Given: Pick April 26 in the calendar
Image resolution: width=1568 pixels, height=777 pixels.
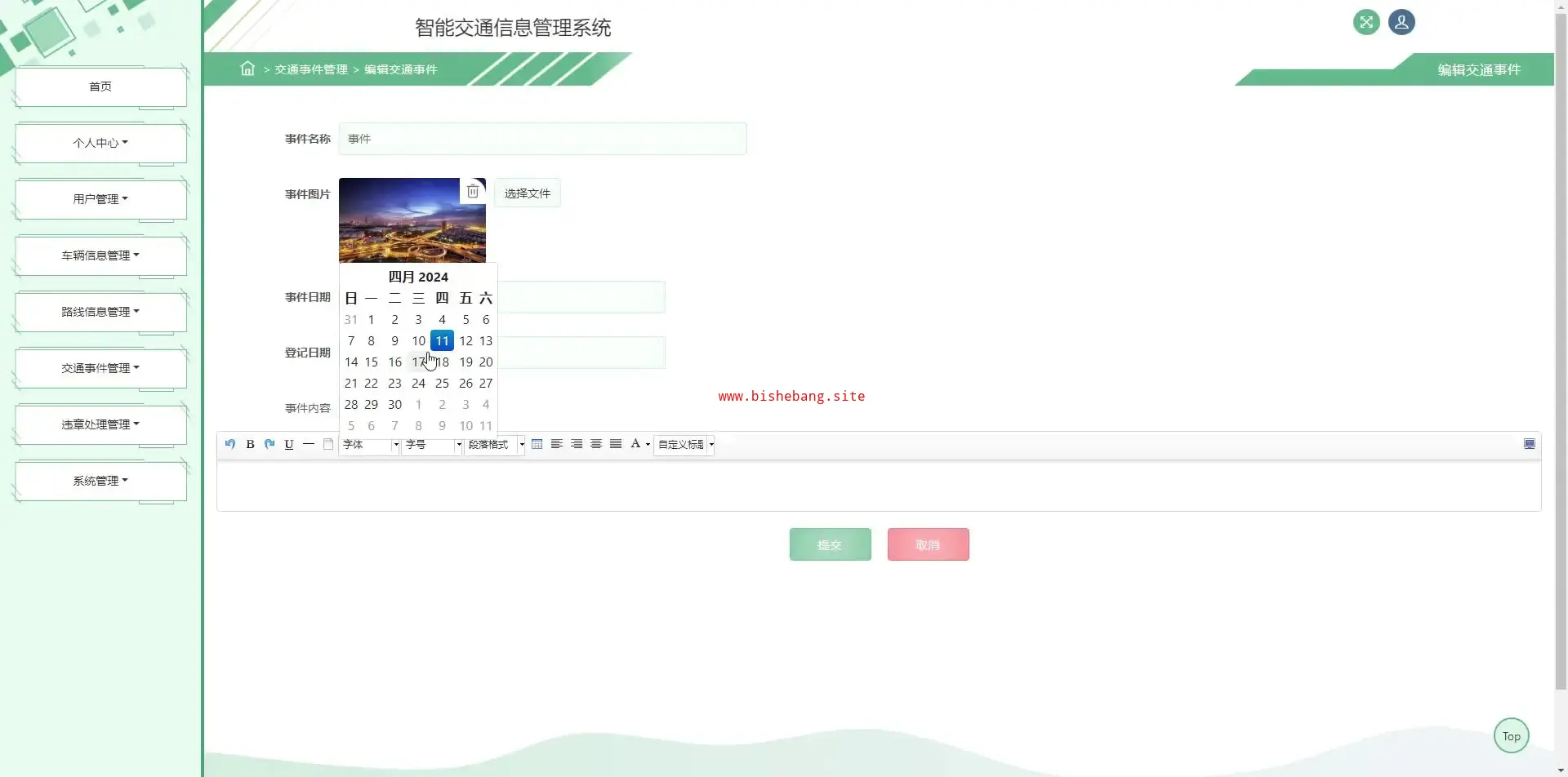Looking at the screenshot, I should [465, 383].
